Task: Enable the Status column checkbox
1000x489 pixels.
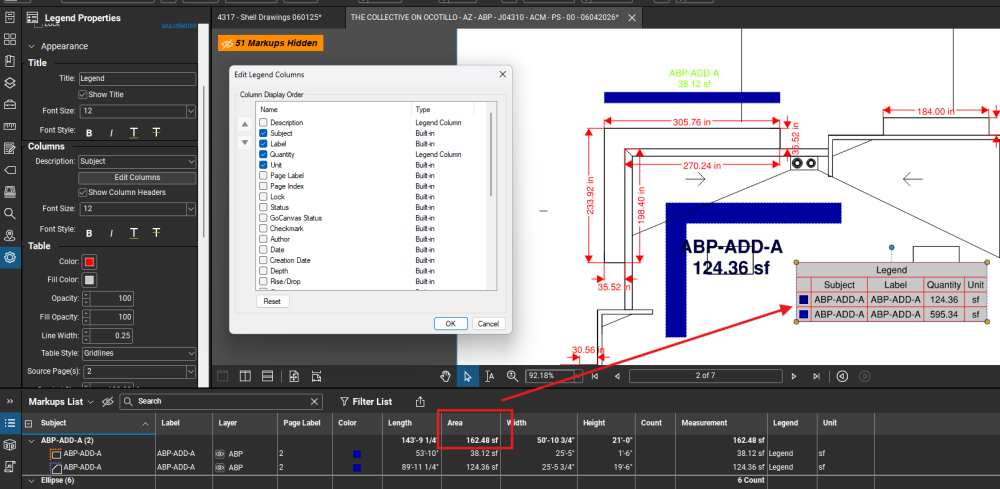Action: (x=263, y=207)
